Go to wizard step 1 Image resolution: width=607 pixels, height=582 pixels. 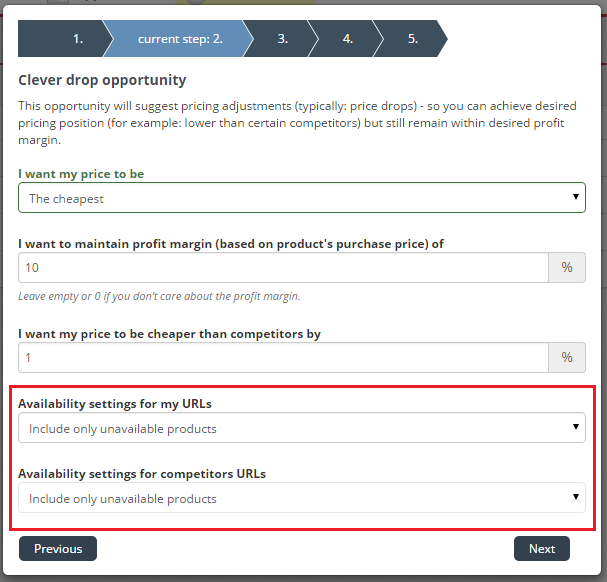[x=65, y=39]
